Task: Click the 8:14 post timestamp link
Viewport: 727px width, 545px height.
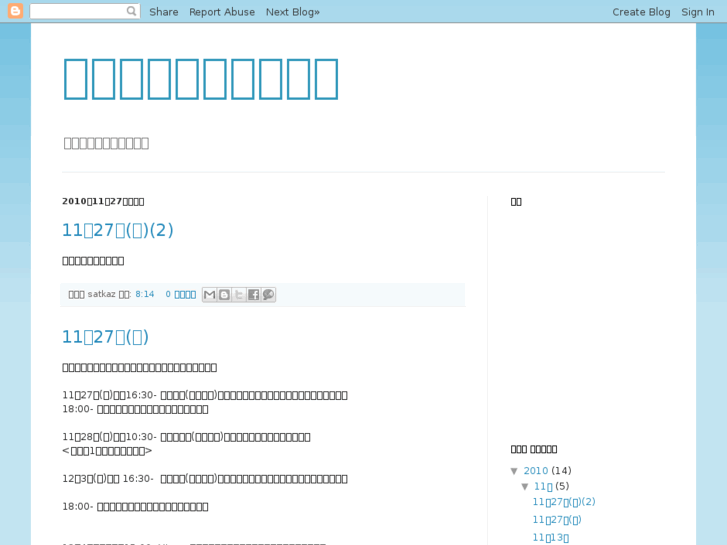Action: 145,294
